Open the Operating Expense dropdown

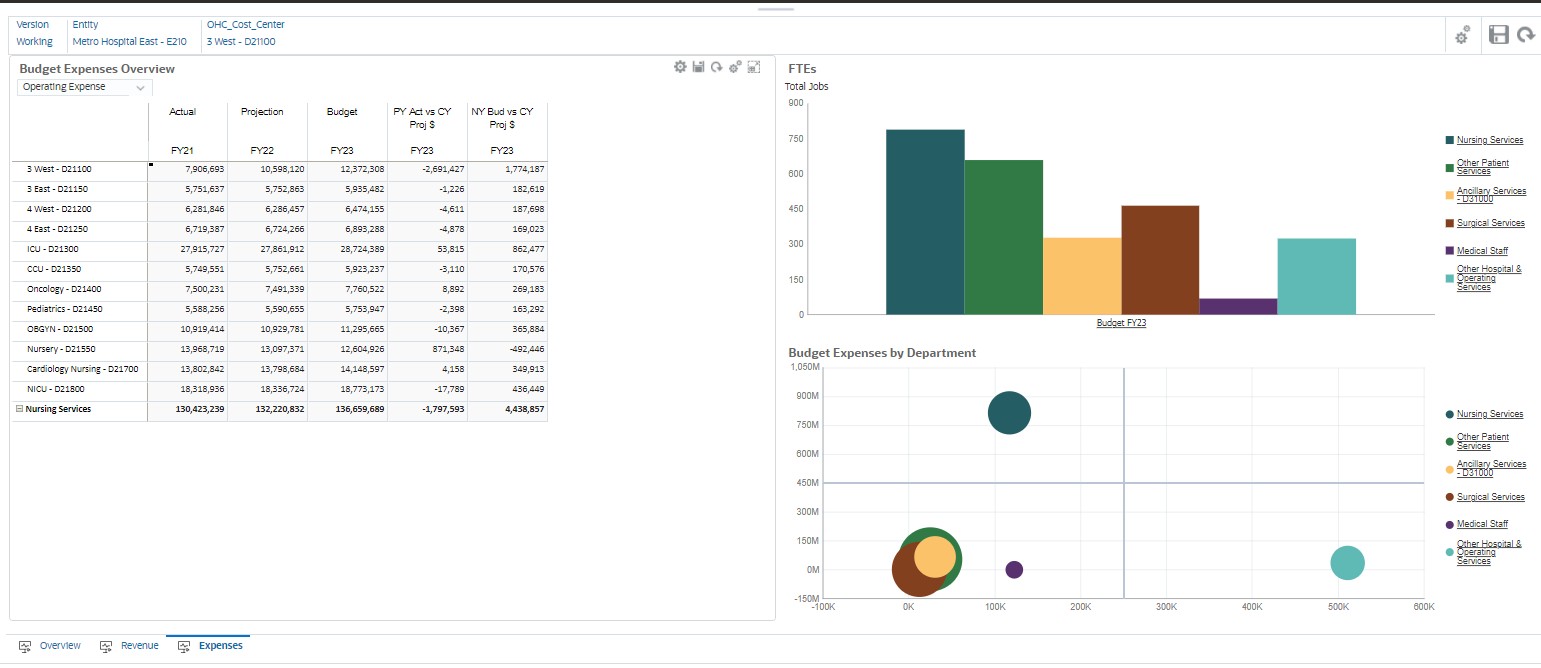[x=141, y=87]
